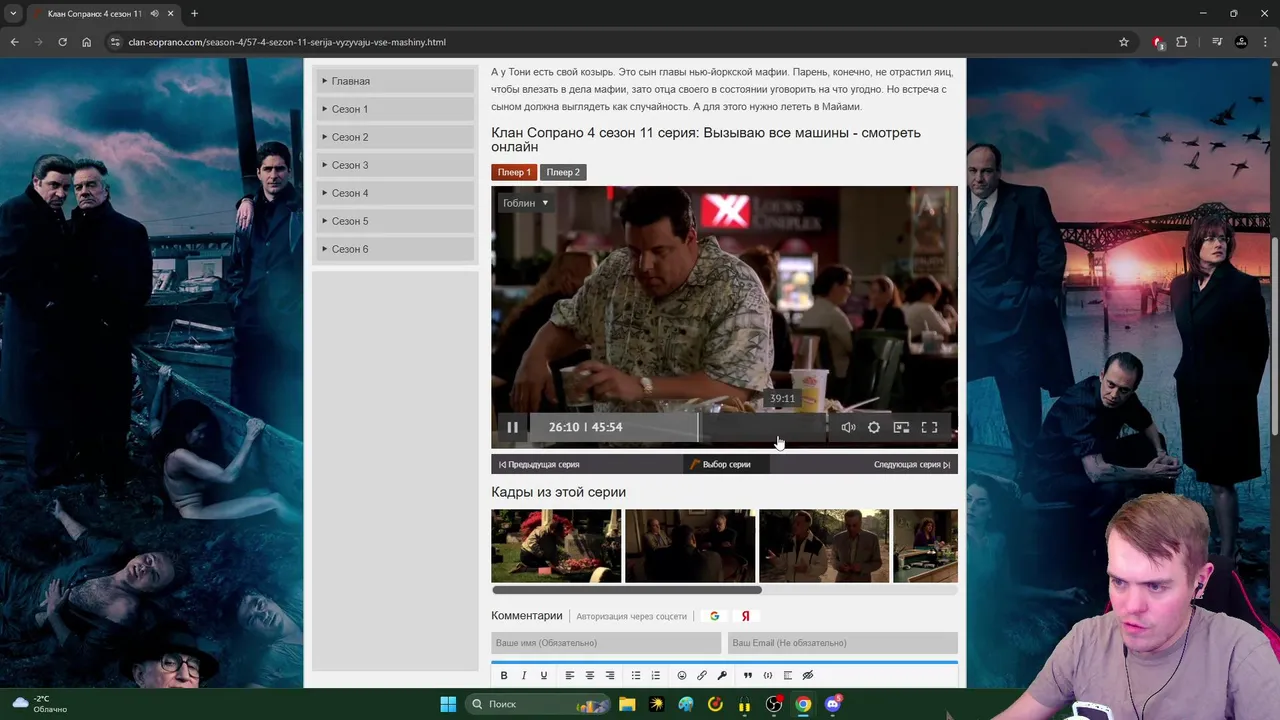Insert link in comment editor
Viewport: 1280px width, 720px height.
(702, 675)
